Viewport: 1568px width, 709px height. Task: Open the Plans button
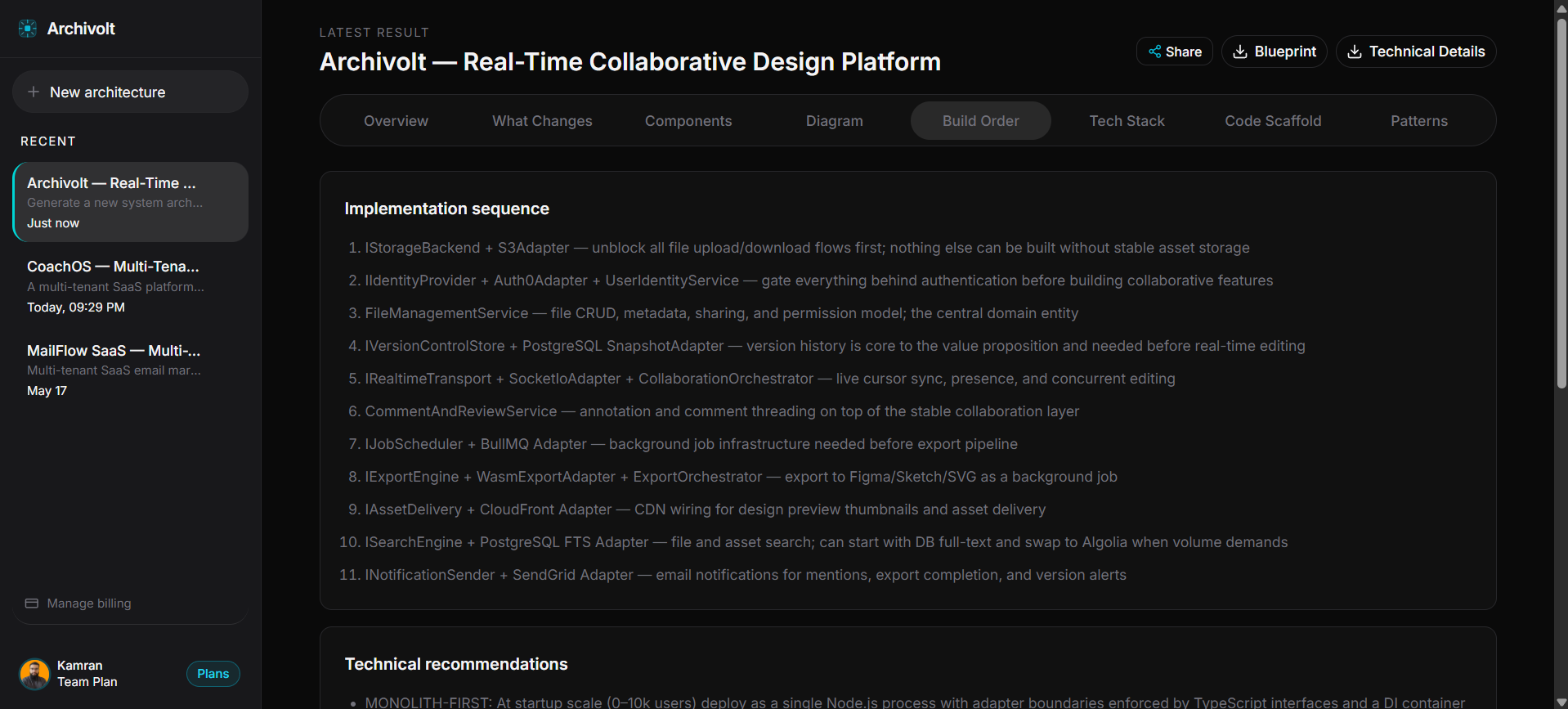coord(213,674)
